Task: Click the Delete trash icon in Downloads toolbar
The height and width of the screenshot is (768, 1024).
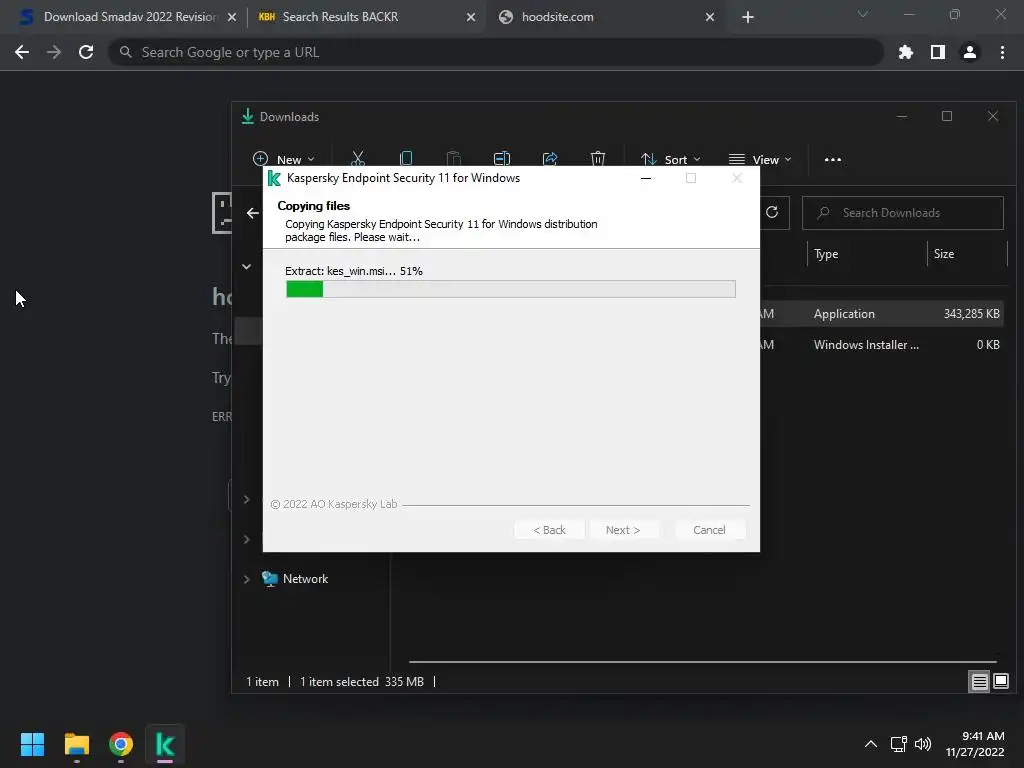Action: (x=598, y=159)
